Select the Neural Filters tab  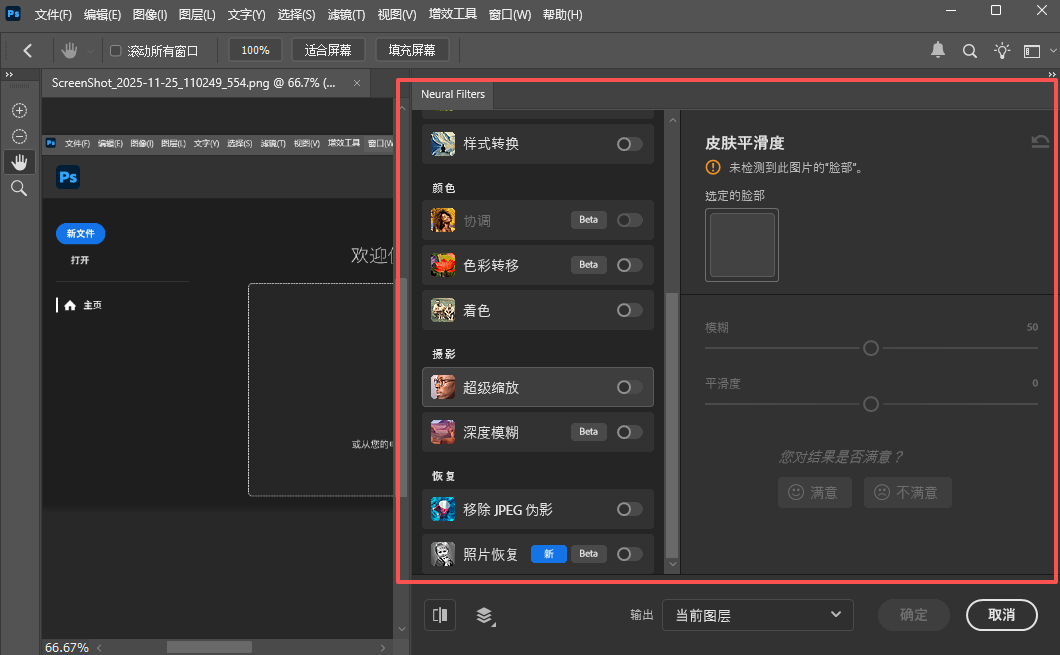coord(453,95)
